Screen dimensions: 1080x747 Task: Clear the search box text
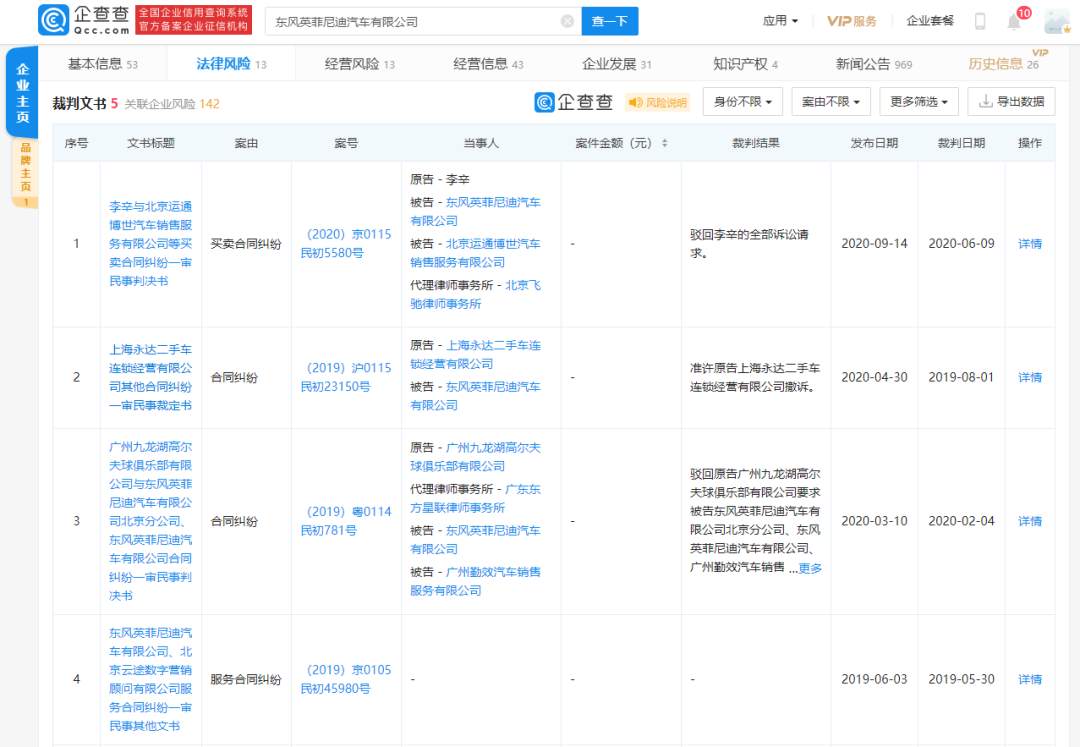(568, 21)
